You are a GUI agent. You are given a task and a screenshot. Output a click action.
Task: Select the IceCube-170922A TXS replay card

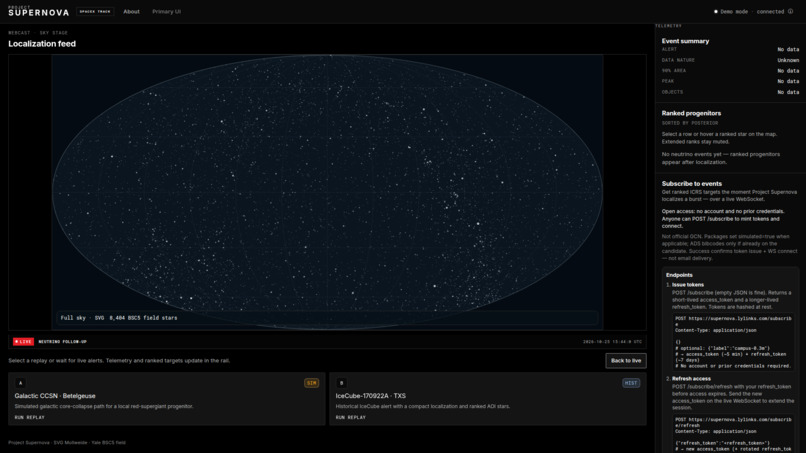pos(488,399)
